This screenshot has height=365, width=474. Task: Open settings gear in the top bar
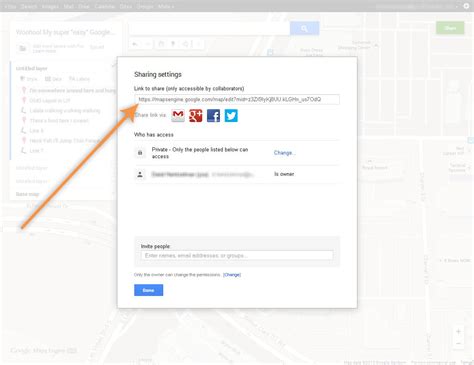[x=466, y=6]
